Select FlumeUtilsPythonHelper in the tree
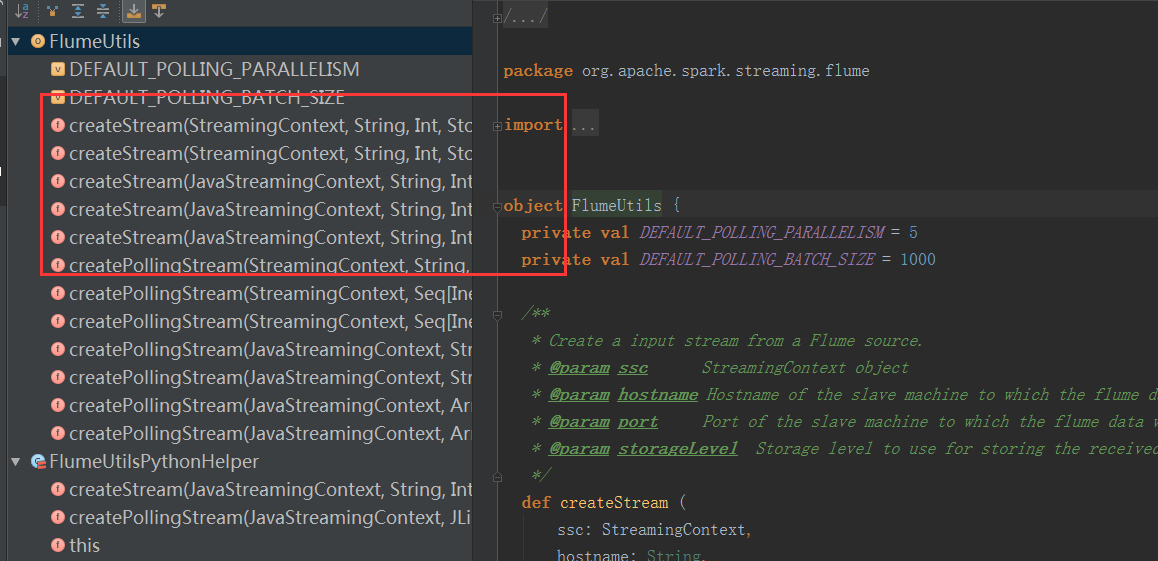Viewport: 1158px width, 561px height. click(x=154, y=462)
